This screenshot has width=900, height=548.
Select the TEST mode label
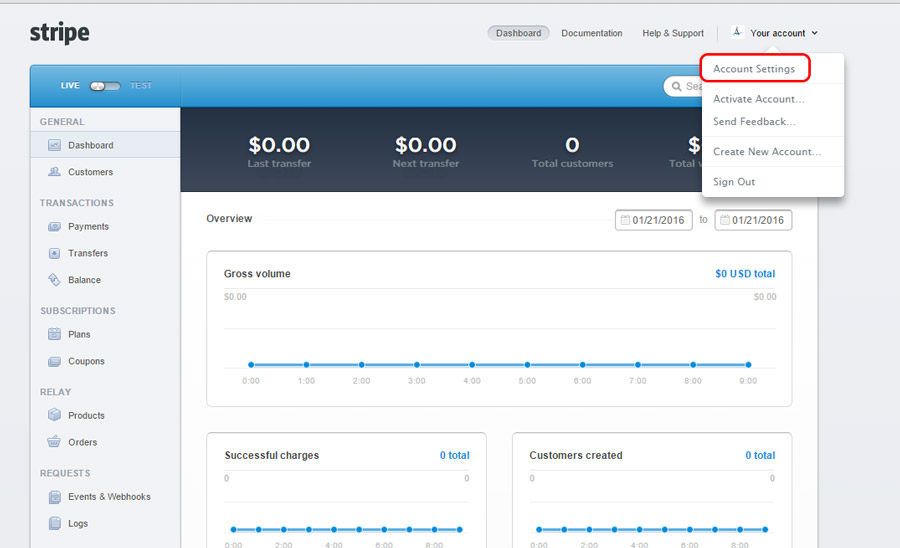[x=141, y=85]
